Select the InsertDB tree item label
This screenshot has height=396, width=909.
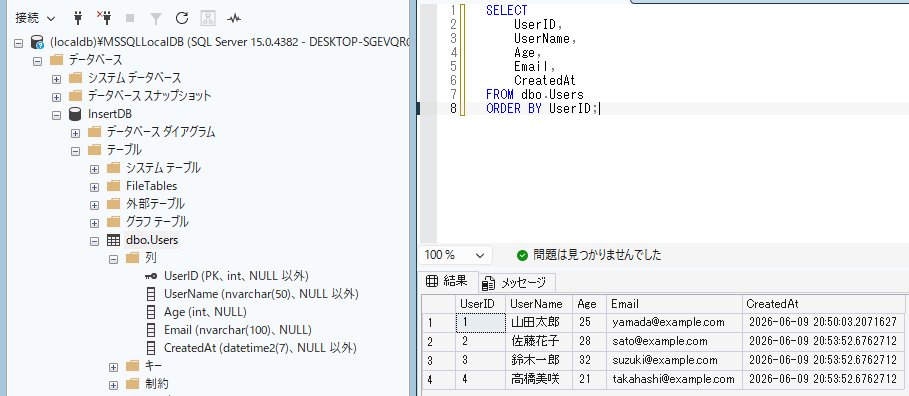pos(110,114)
